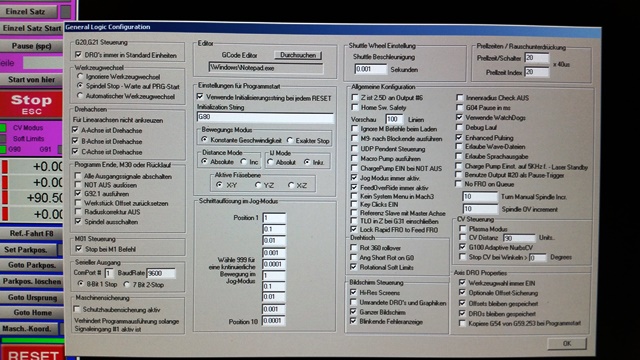
Task: Click the Vorschau Linien input field
Action: click(x=394, y=119)
